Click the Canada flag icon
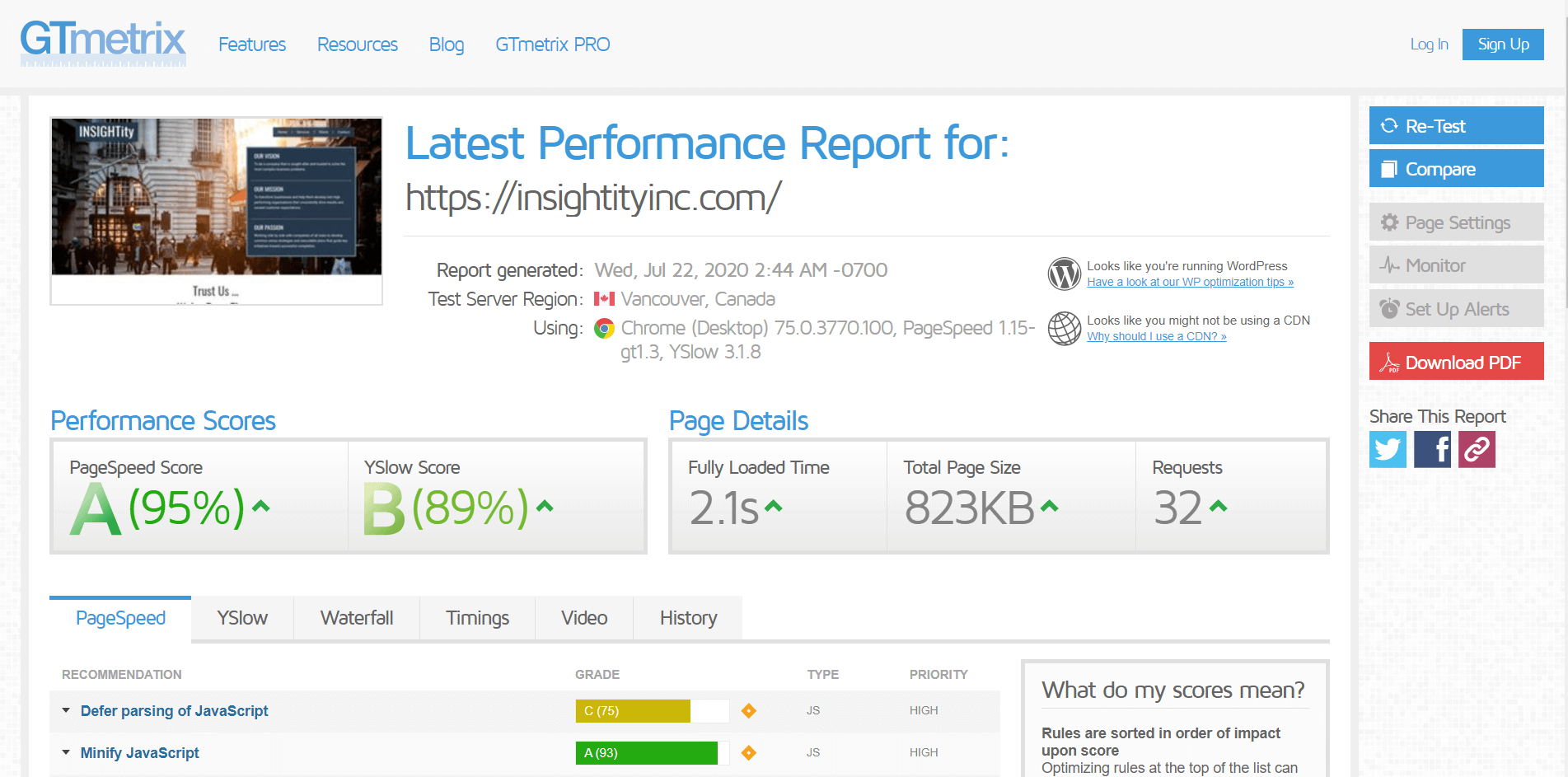 click(x=604, y=299)
